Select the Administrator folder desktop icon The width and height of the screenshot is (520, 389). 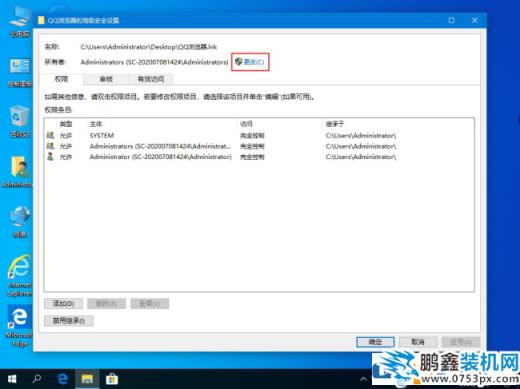coord(18,172)
